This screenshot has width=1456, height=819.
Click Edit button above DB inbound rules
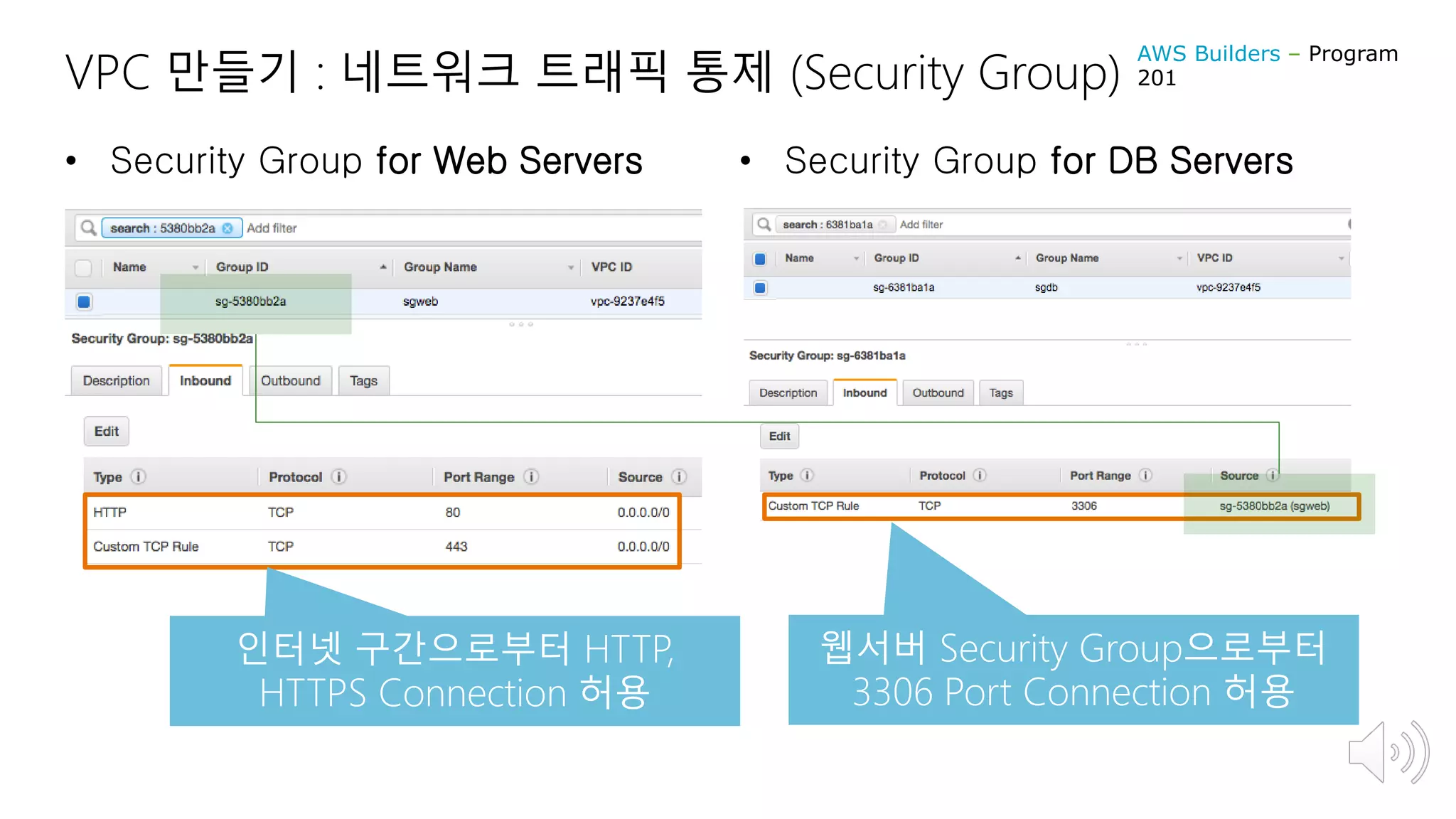[779, 437]
